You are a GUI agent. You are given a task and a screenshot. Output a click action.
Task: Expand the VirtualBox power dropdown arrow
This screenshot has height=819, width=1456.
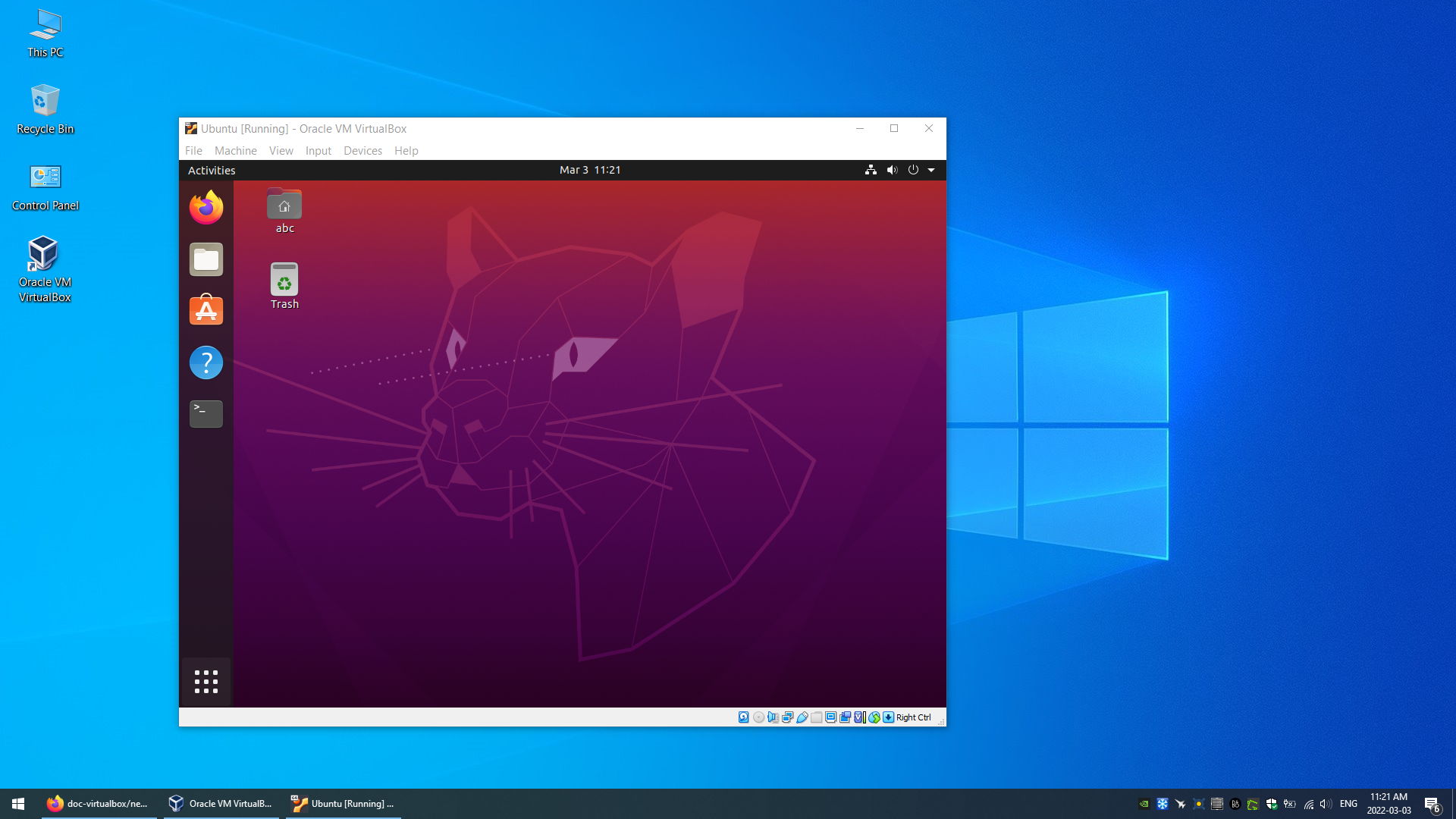coord(931,170)
